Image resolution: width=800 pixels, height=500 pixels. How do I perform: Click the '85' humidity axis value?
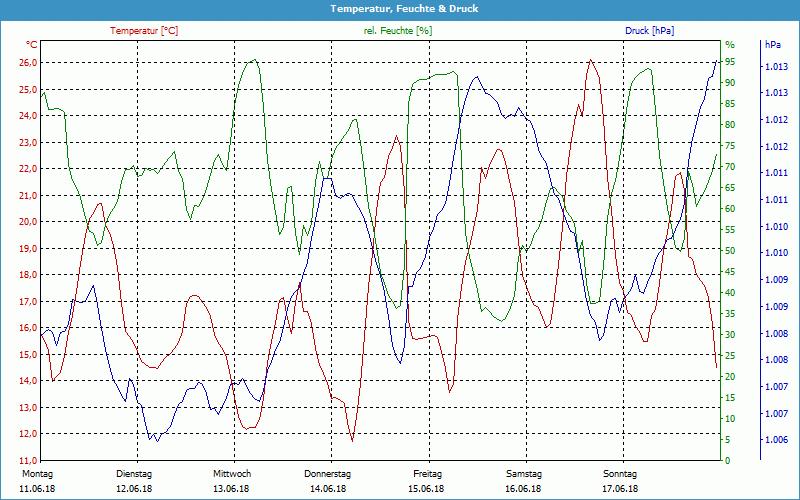click(x=730, y=104)
